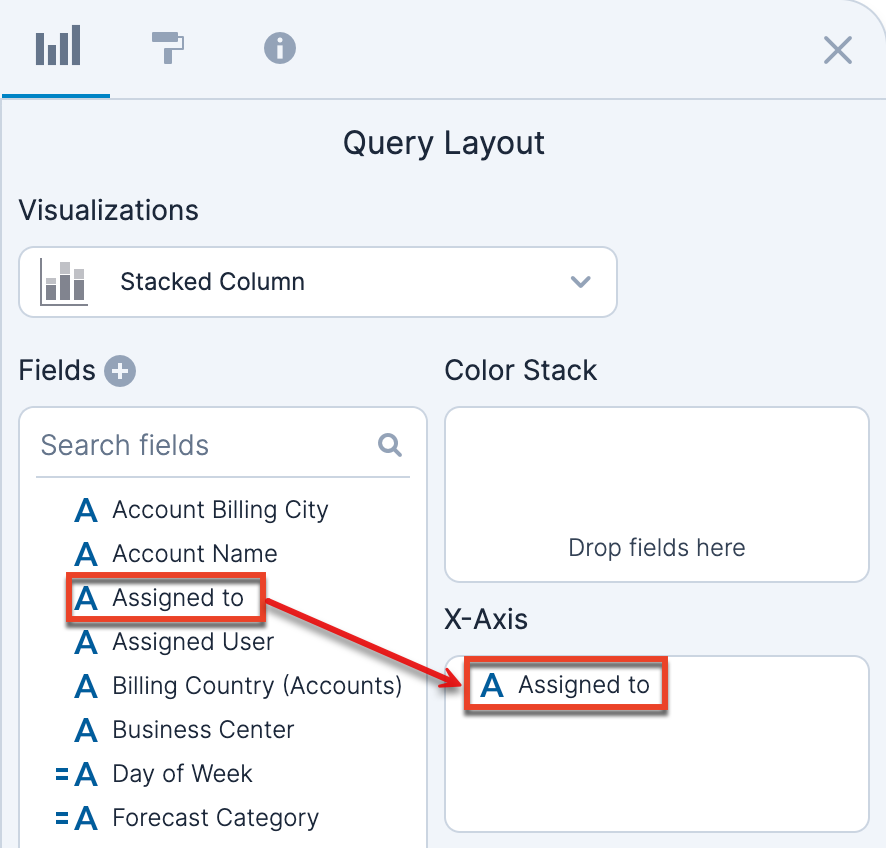
Task: Select the calculated Day of Week field
Action: coord(182,774)
